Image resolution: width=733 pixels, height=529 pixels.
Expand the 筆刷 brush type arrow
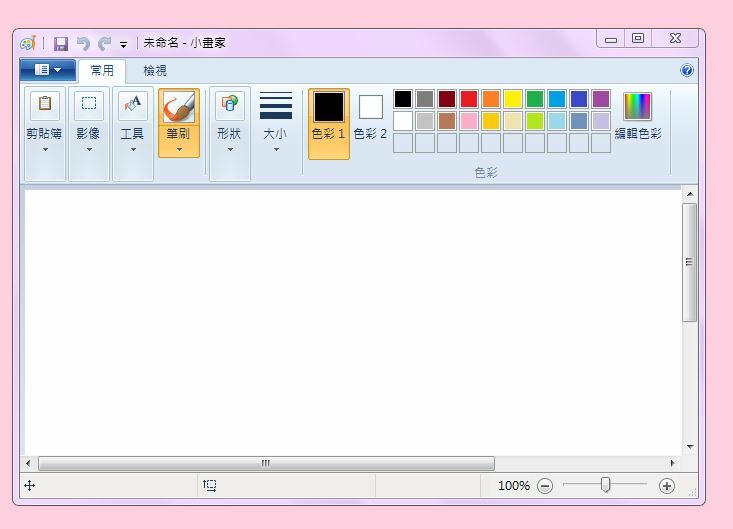pos(179,150)
